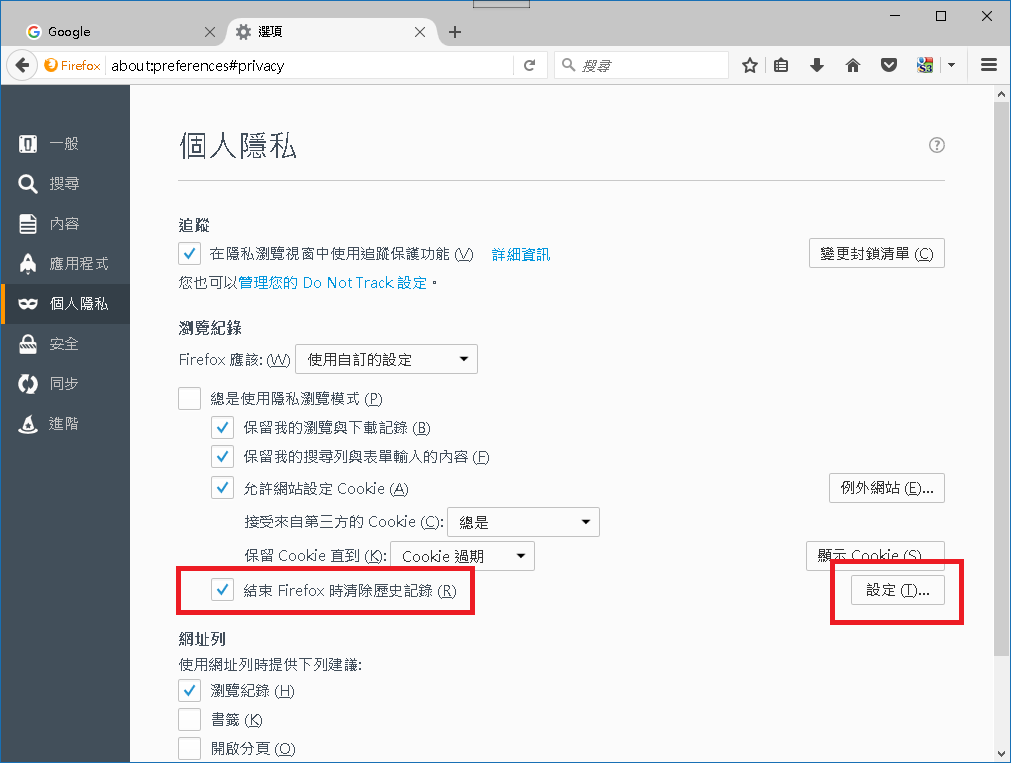This screenshot has width=1011, height=763.
Task: Select 安全 in the sidebar
Action: click(64, 344)
